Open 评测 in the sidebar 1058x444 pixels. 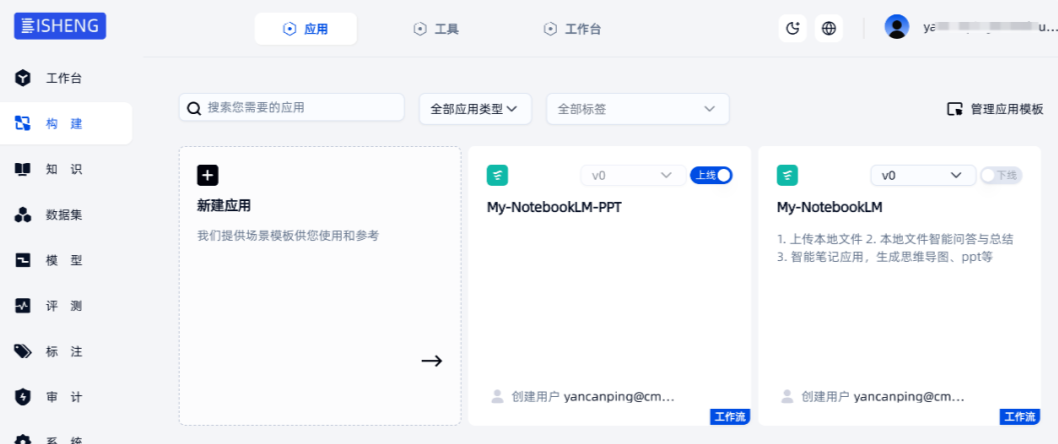[x=66, y=306]
